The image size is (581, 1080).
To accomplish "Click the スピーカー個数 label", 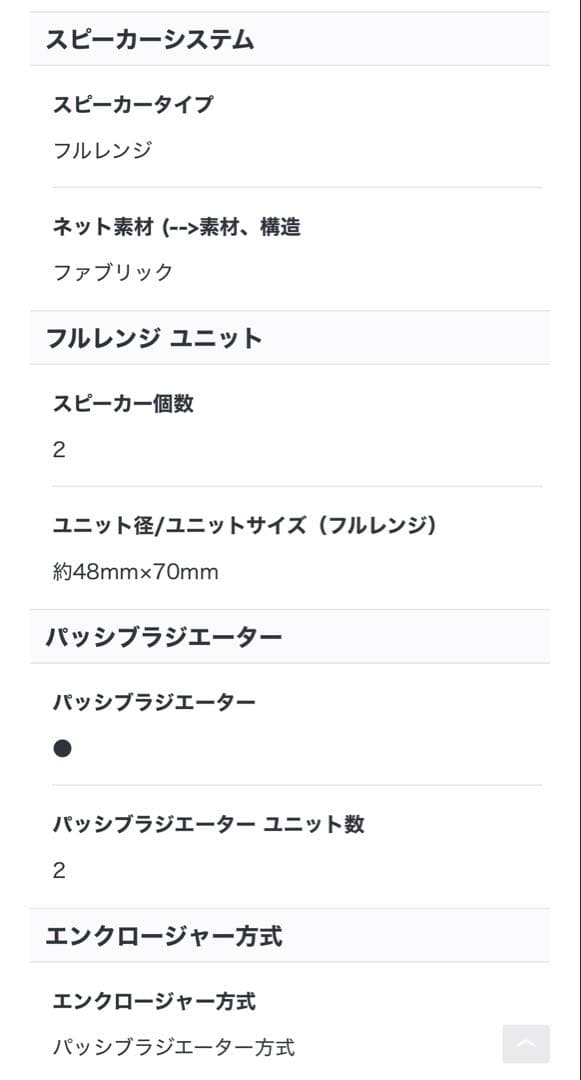I will pos(124,404).
